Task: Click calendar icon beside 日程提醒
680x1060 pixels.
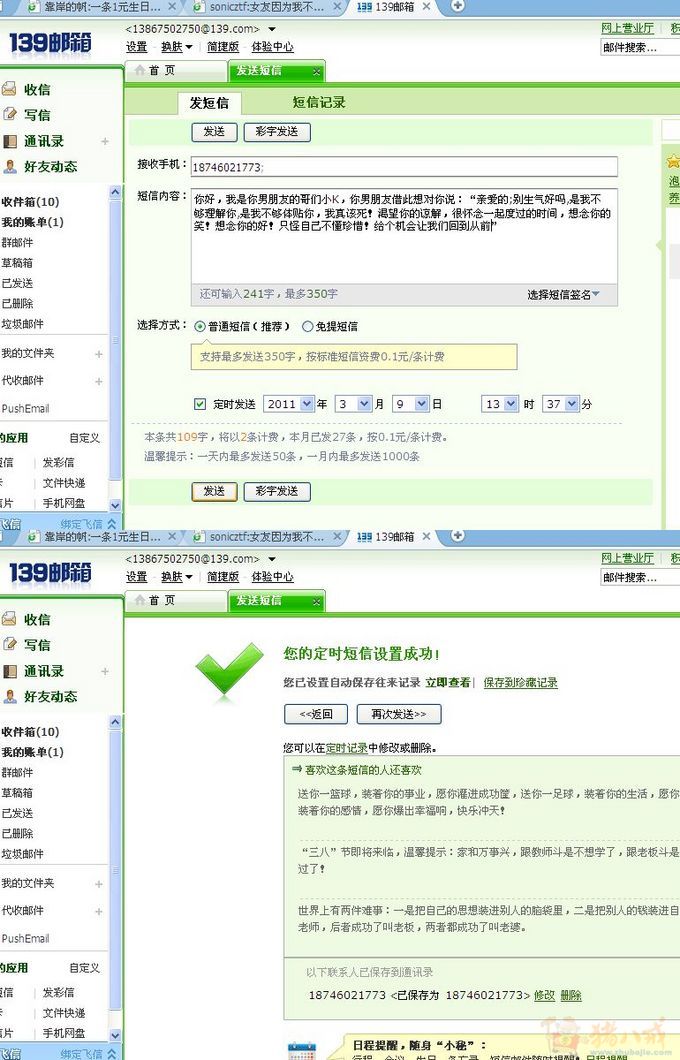Action: point(301,1051)
